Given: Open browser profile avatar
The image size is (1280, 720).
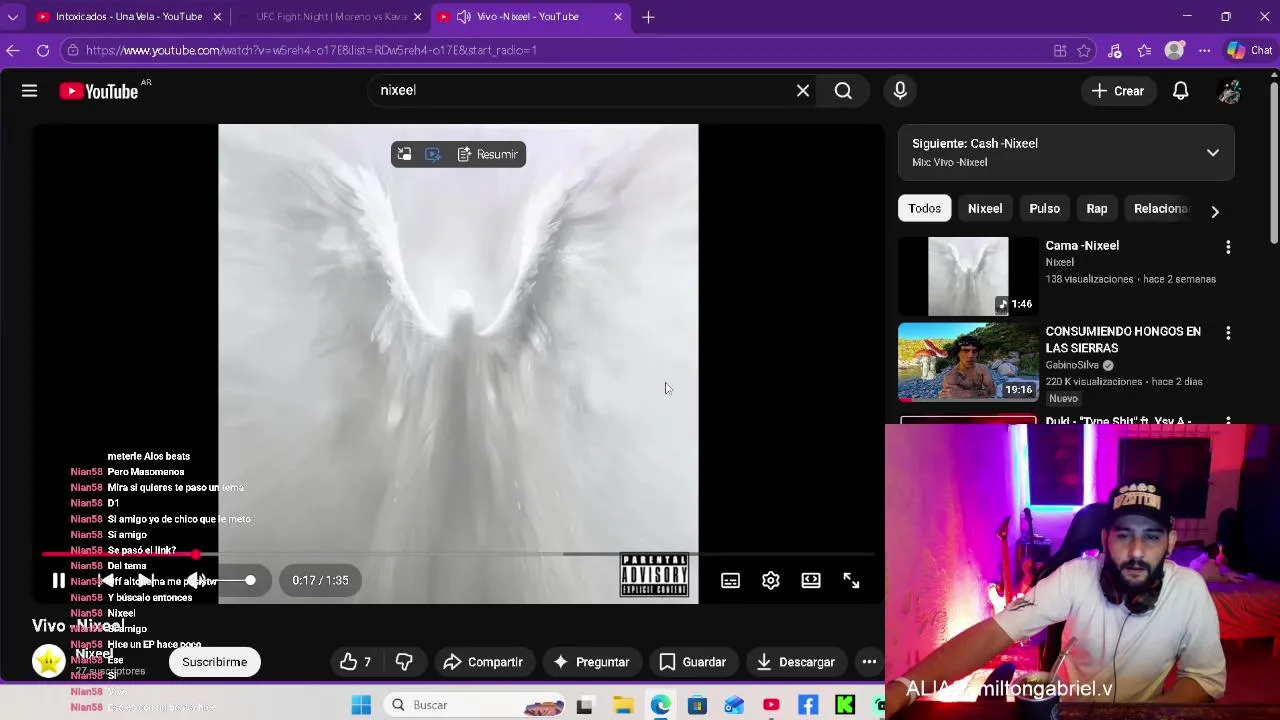Looking at the screenshot, I should coord(1175,50).
